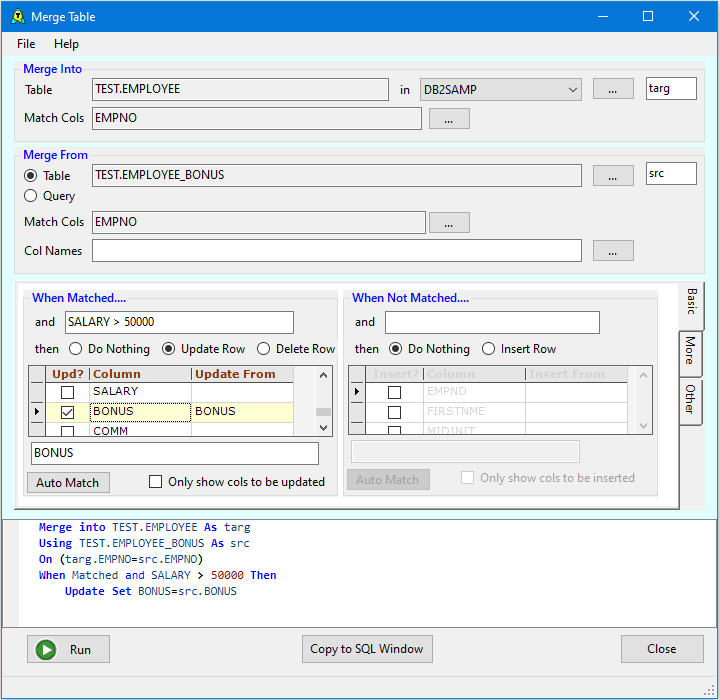Switch to the Other tab
The height and width of the screenshot is (700, 720).
click(690, 400)
